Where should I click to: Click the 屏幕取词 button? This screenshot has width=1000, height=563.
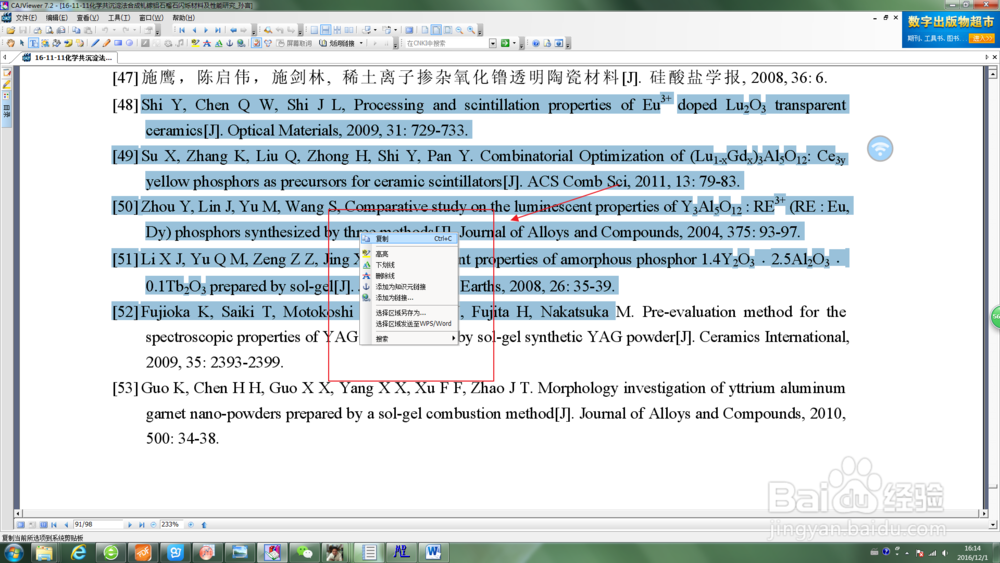click(294, 43)
